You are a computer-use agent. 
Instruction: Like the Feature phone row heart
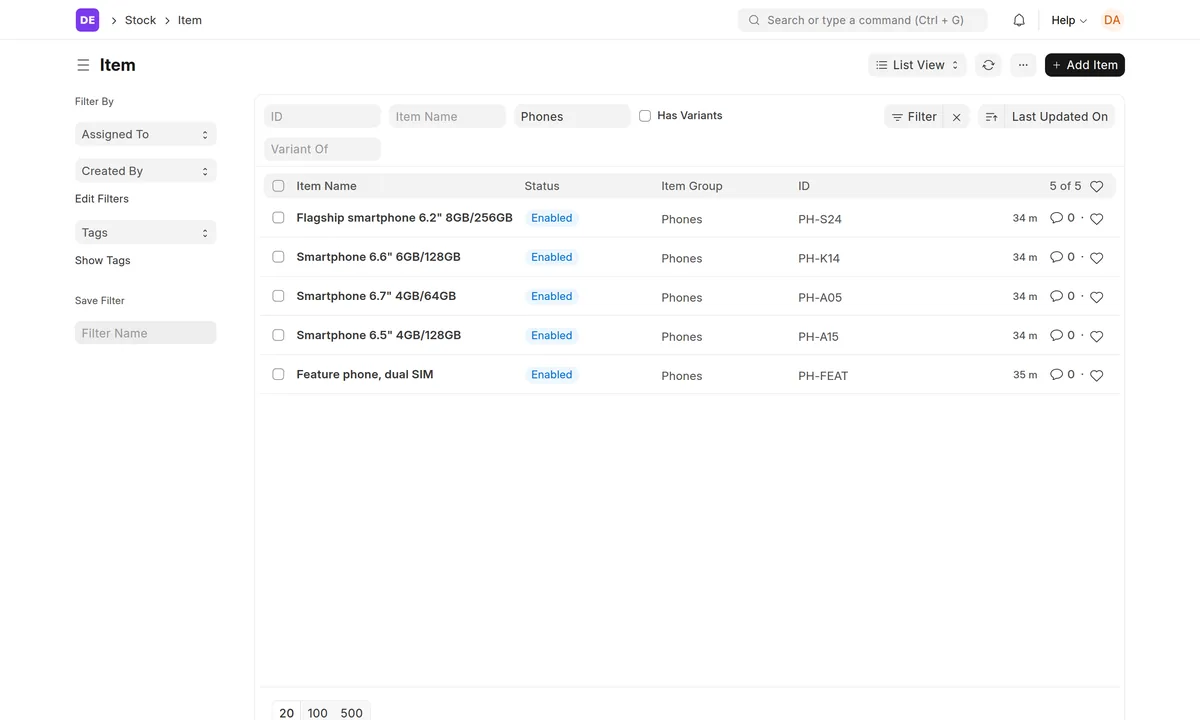[1096, 375]
